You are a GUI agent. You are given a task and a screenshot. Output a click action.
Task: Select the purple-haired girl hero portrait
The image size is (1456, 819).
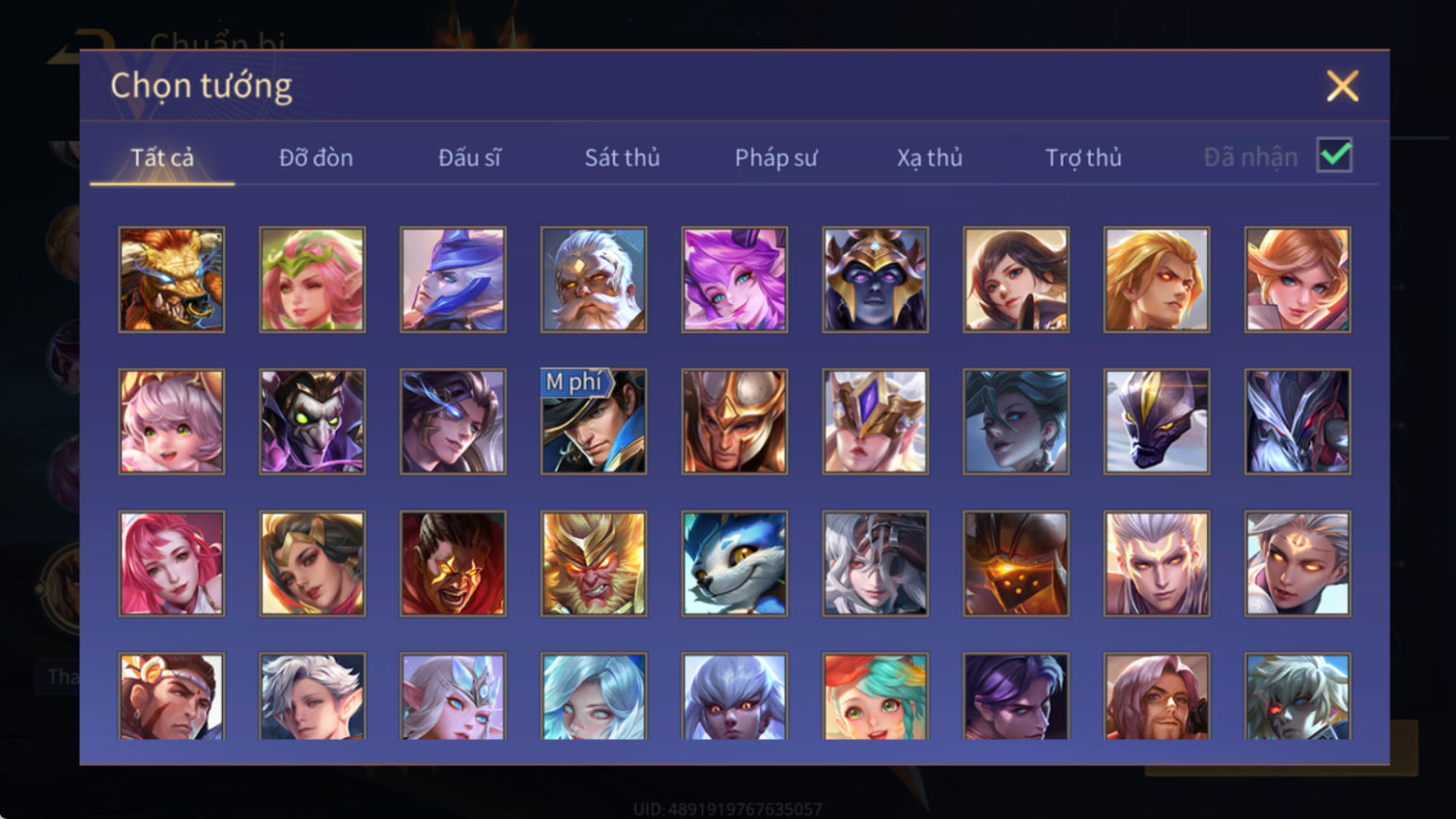click(735, 279)
